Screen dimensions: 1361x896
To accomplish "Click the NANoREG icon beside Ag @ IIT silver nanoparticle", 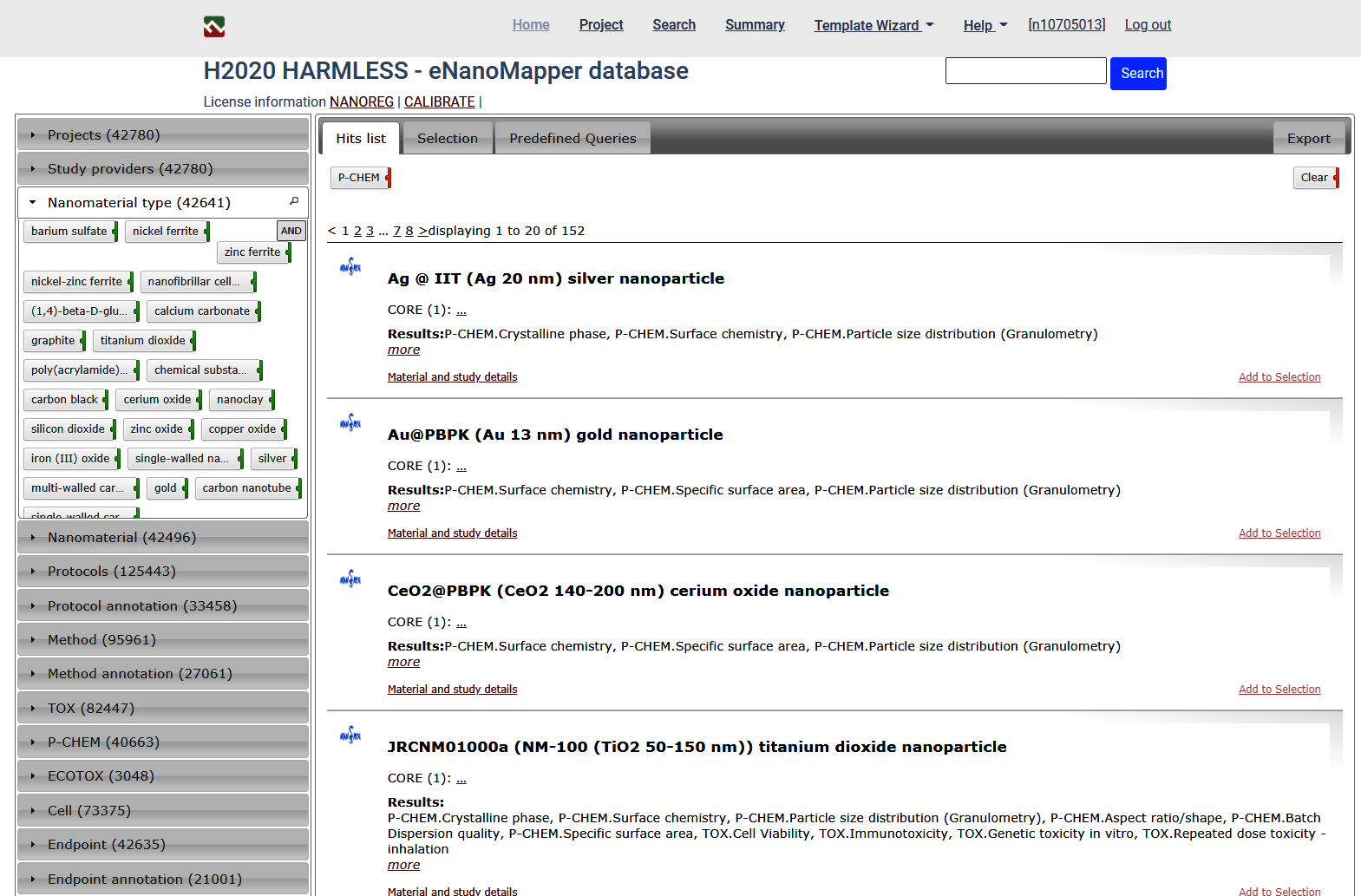I will [x=350, y=267].
